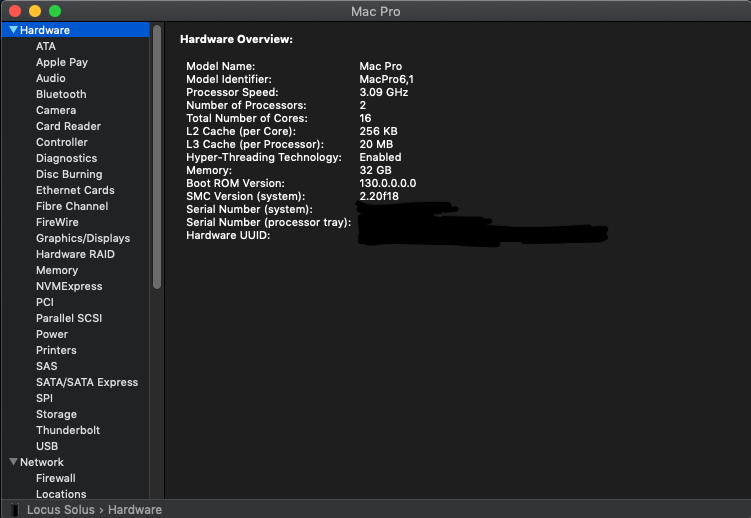Select Bluetooth in the sidebar
Viewport: 751px width, 518px height.
click(61, 94)
